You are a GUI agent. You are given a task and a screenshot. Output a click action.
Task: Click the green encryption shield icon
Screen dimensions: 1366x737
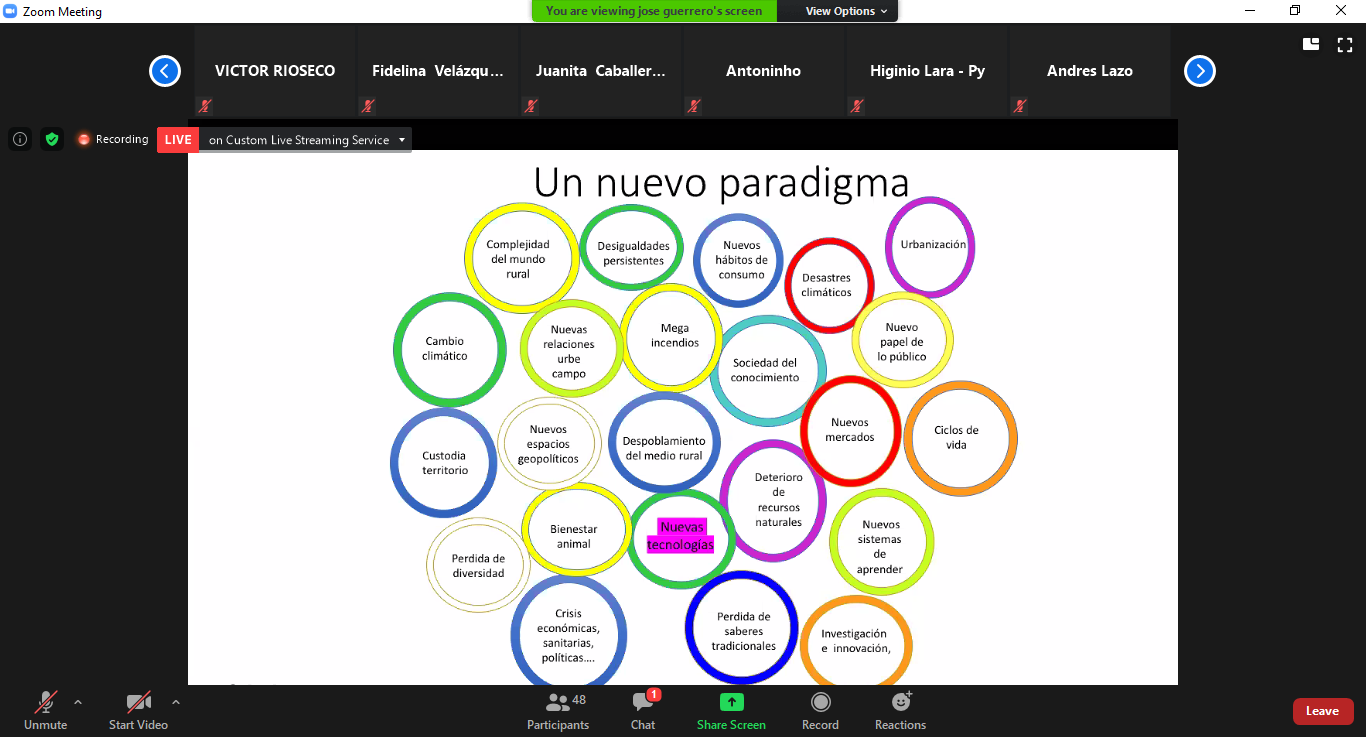[52, 140]
